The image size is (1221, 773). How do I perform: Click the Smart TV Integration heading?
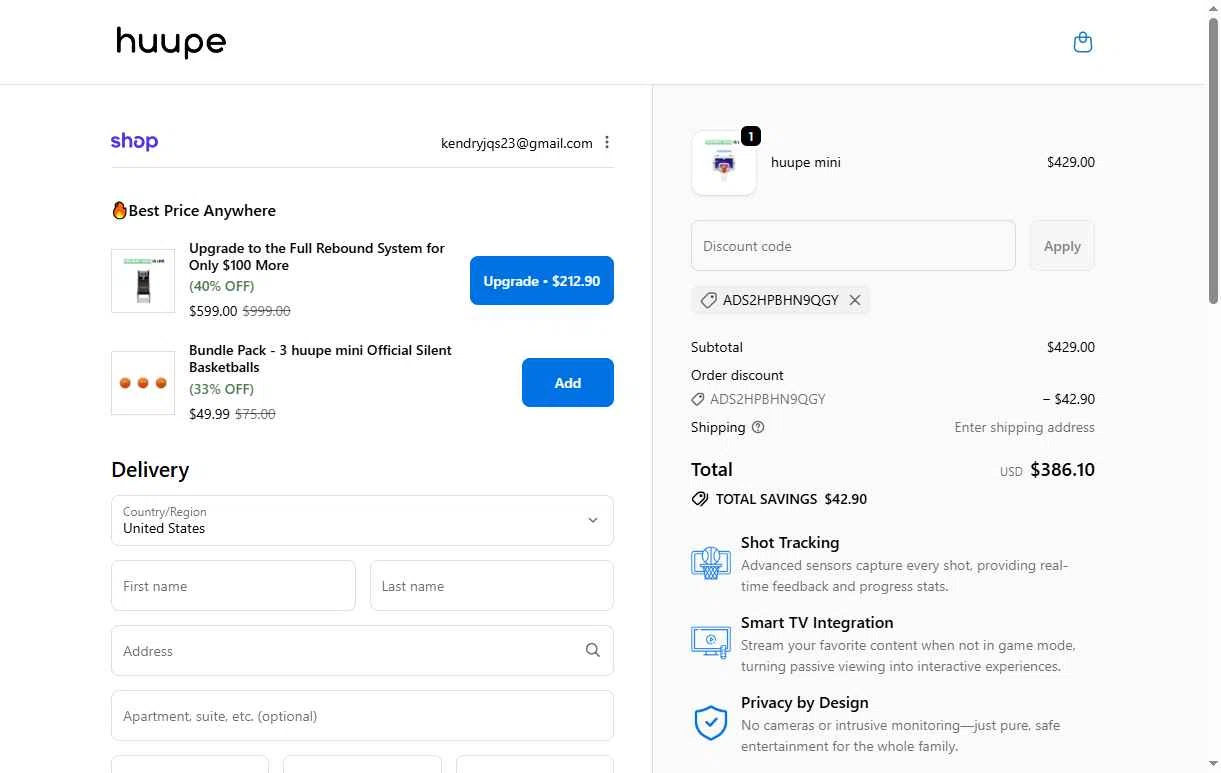[x=817, y=622]
